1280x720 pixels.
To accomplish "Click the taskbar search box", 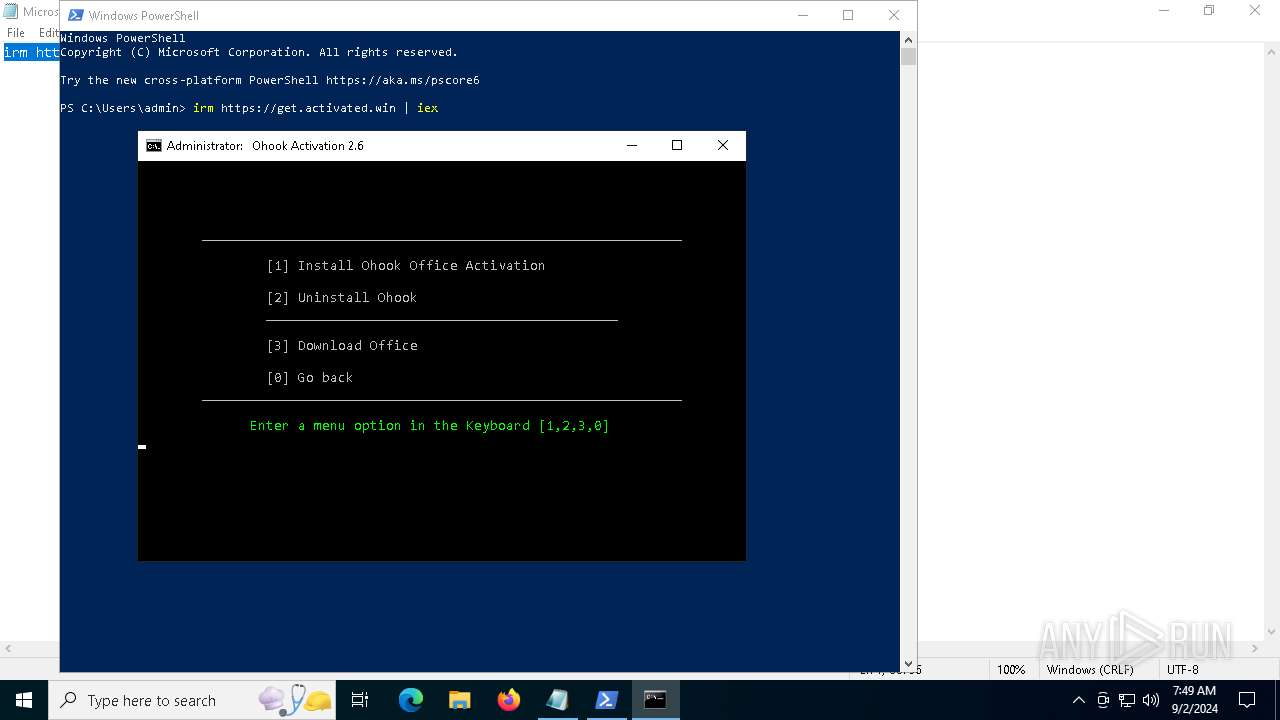I will (x=192, y=700).
